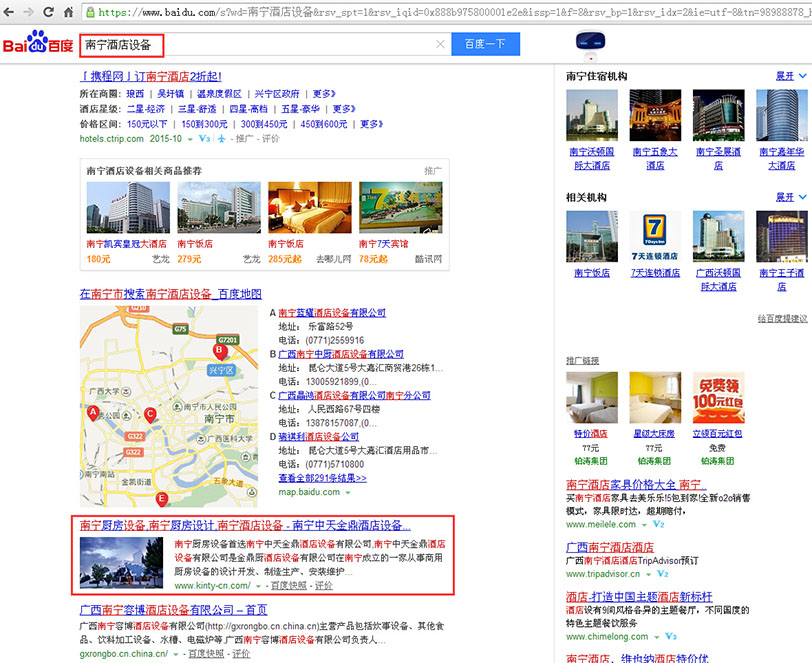812x663 pixels.
Task: Clear the search box with the X icon
Action: coord(440,44)
